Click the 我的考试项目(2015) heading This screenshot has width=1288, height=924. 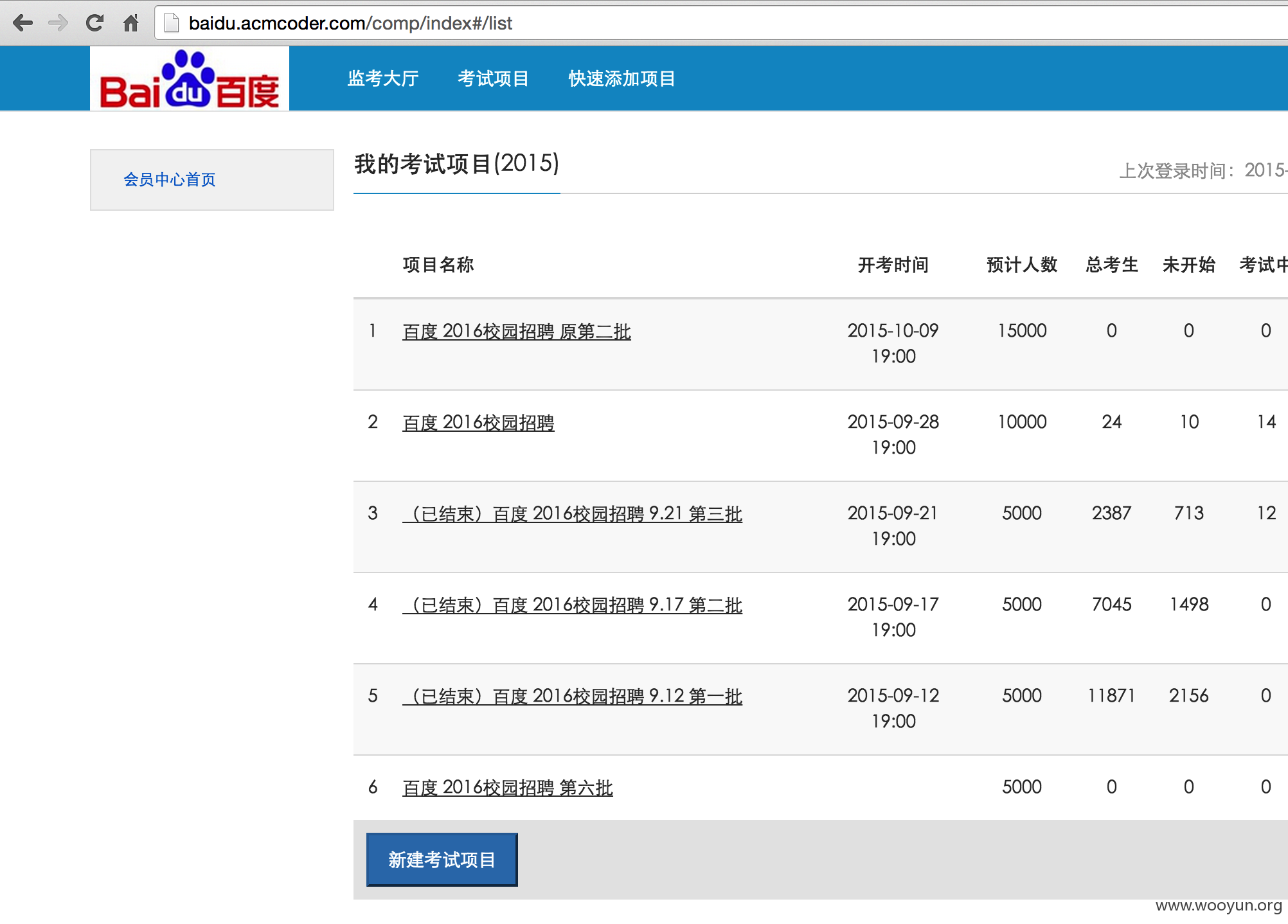coord(457,164)
